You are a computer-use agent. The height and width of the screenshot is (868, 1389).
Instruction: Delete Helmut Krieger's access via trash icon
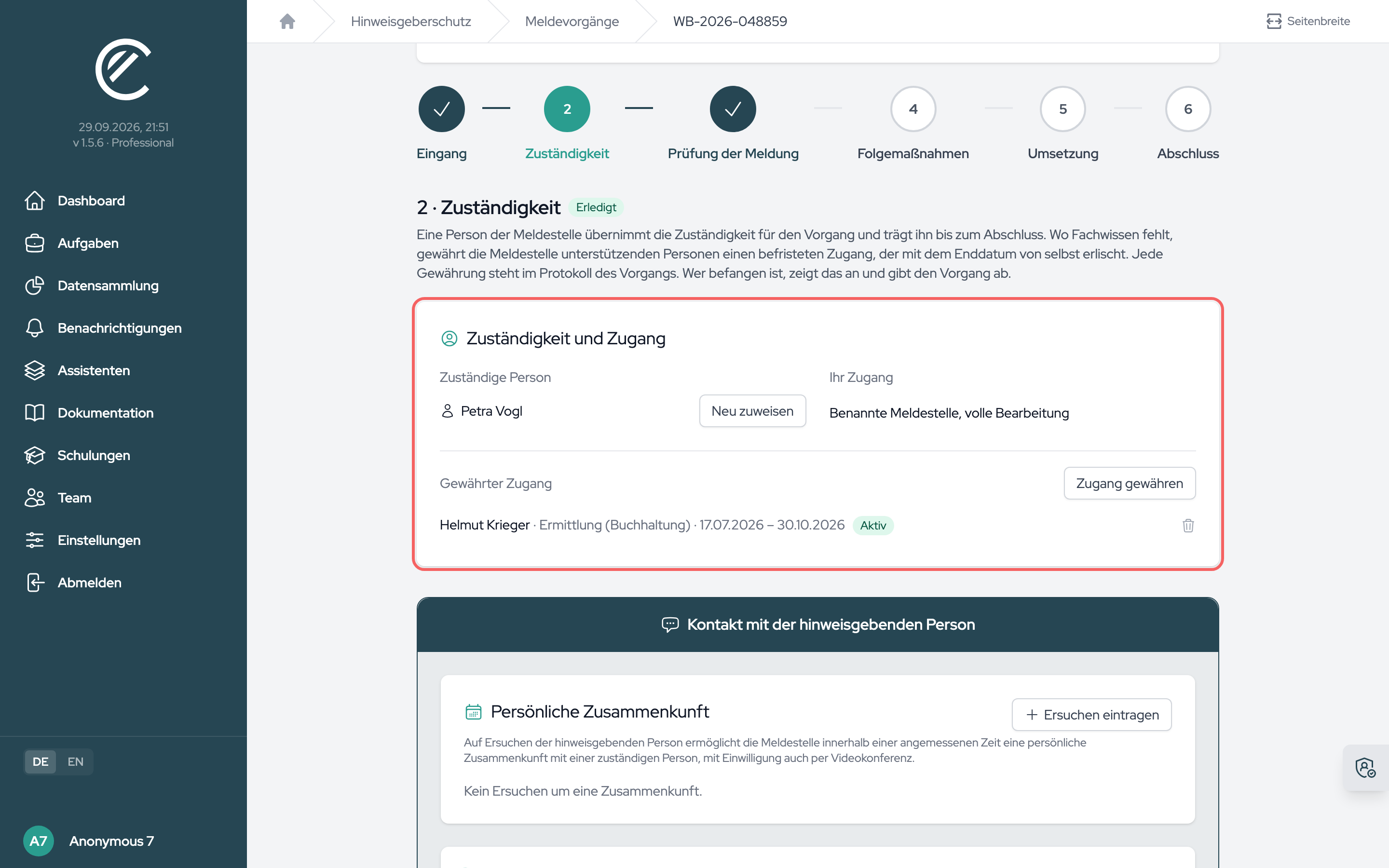point(1188,525)
